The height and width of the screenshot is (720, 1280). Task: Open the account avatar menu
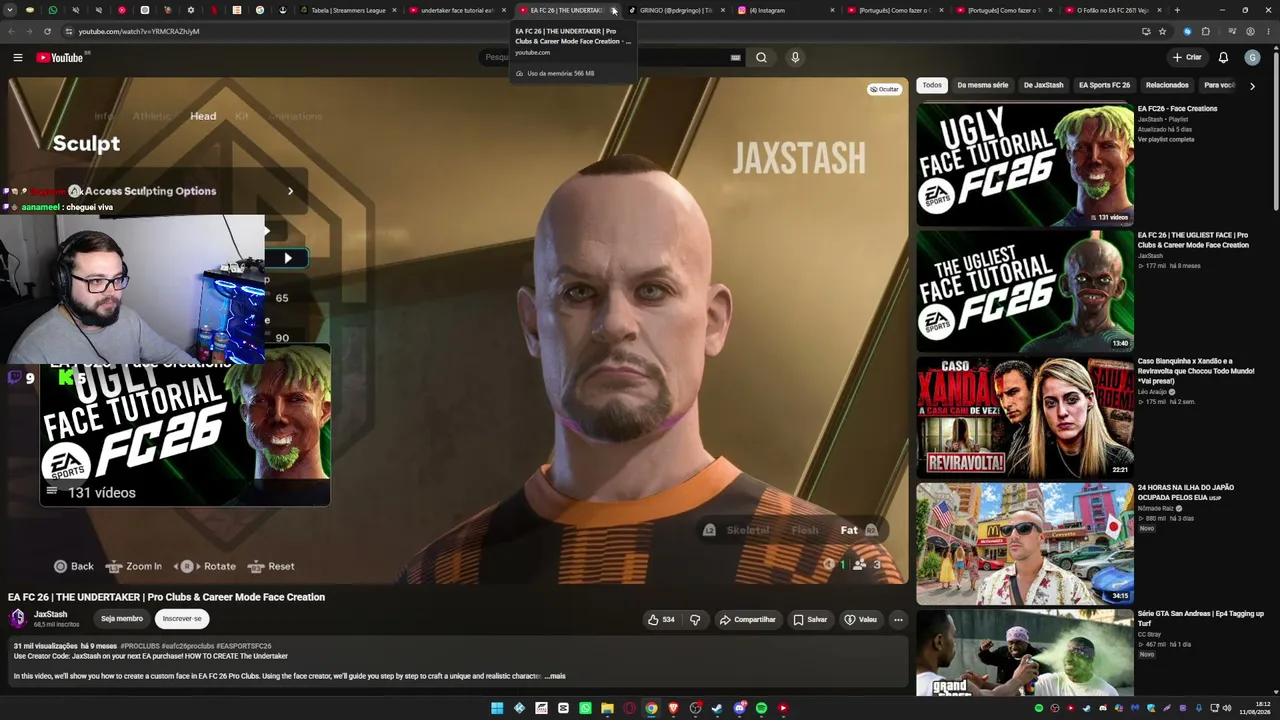pyautogui.click(x=1252, y=57)
